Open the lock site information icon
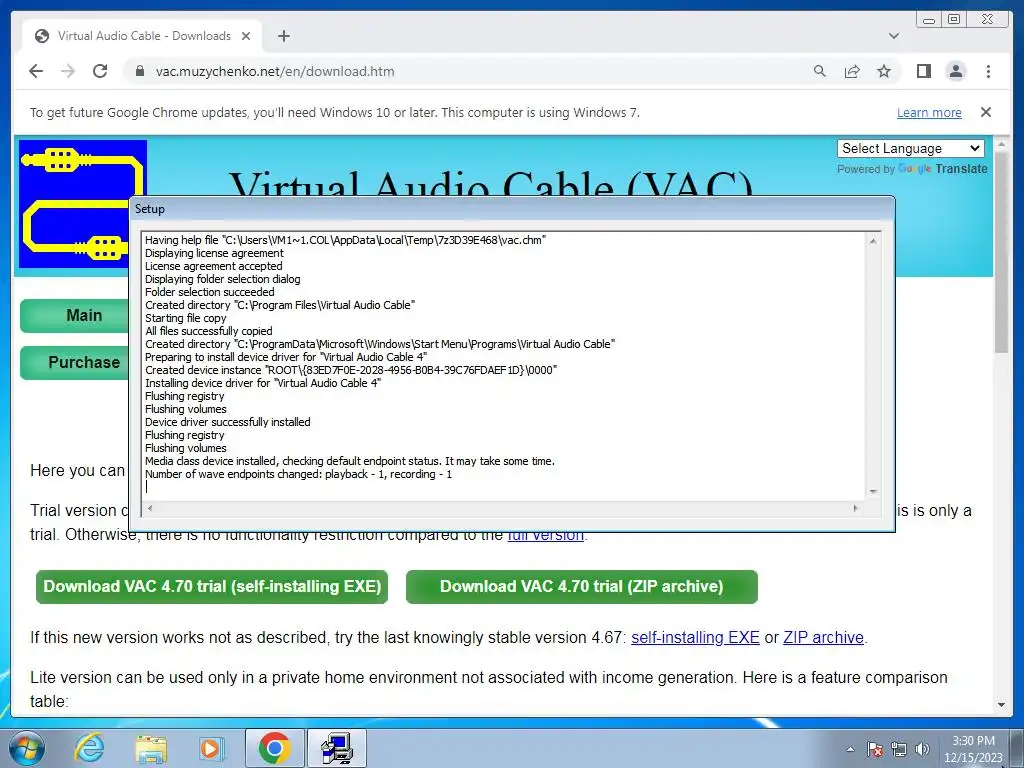The height and width of the screenshot is (768, 1024). click(139, 71)
